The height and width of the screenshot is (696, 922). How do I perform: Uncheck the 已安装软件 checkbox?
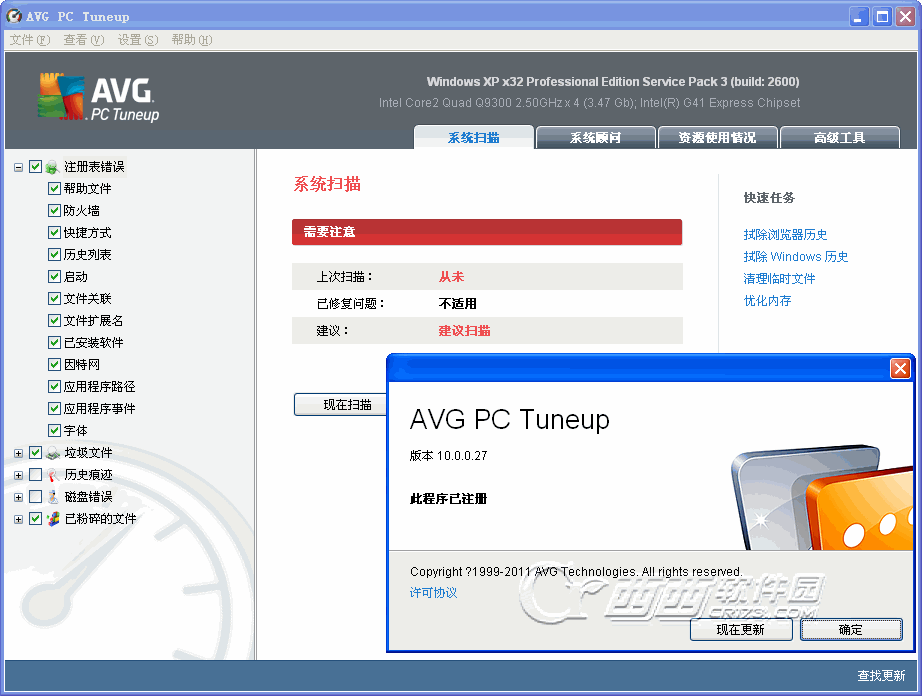coord(54,342)
